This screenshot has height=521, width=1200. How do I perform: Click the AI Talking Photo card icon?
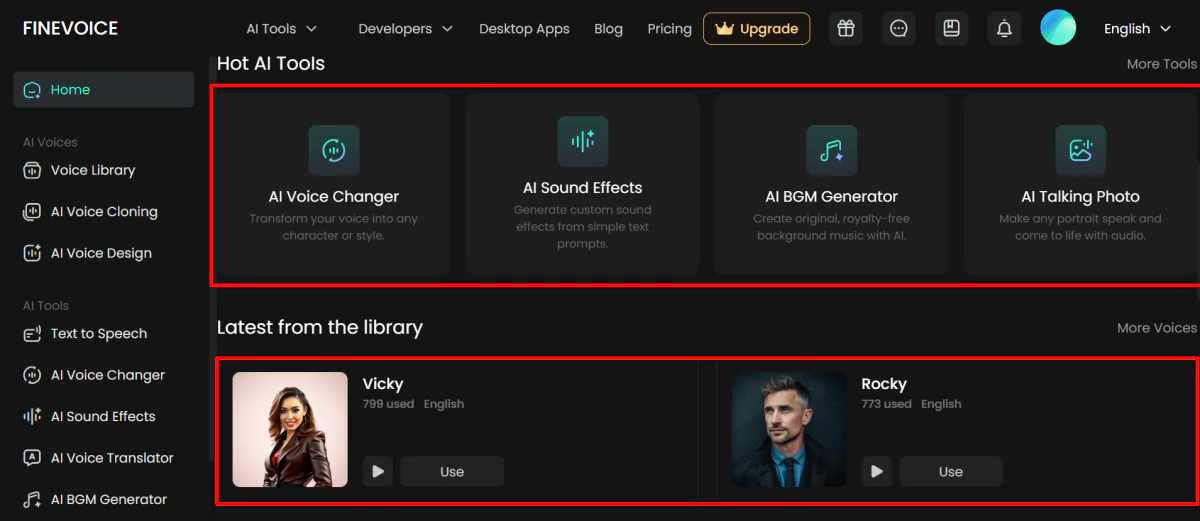pos(1081,151)
